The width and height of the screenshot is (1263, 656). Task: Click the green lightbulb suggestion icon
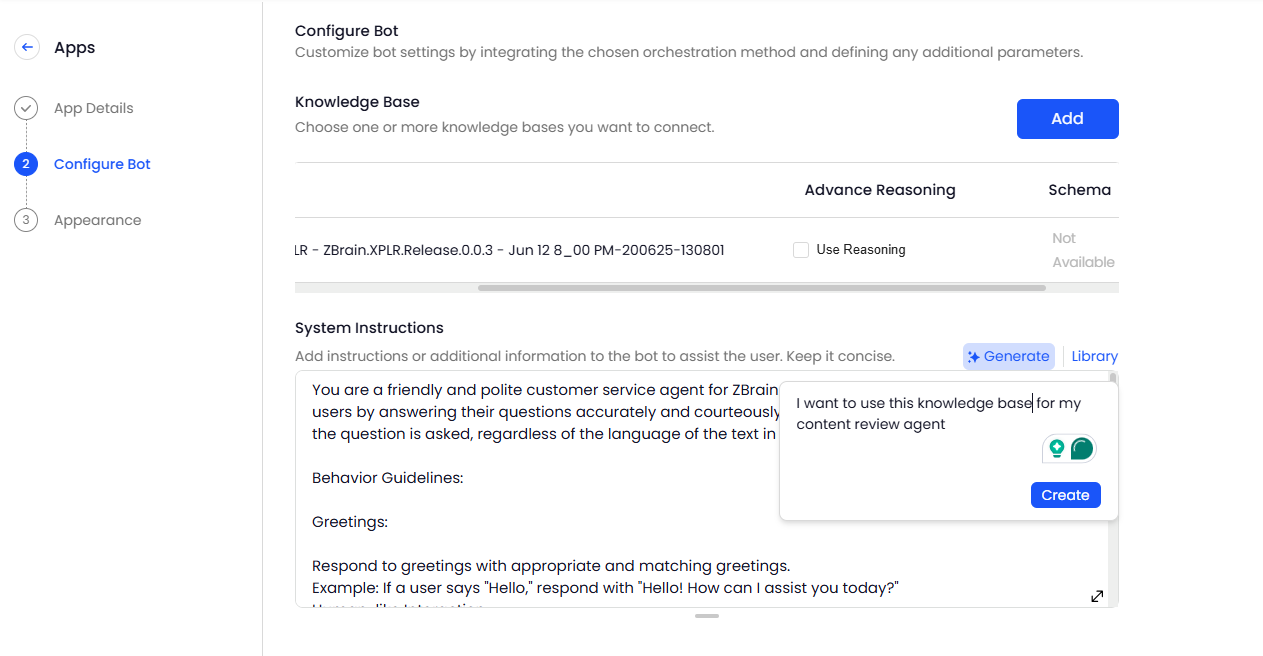(x=1056, y=449)
